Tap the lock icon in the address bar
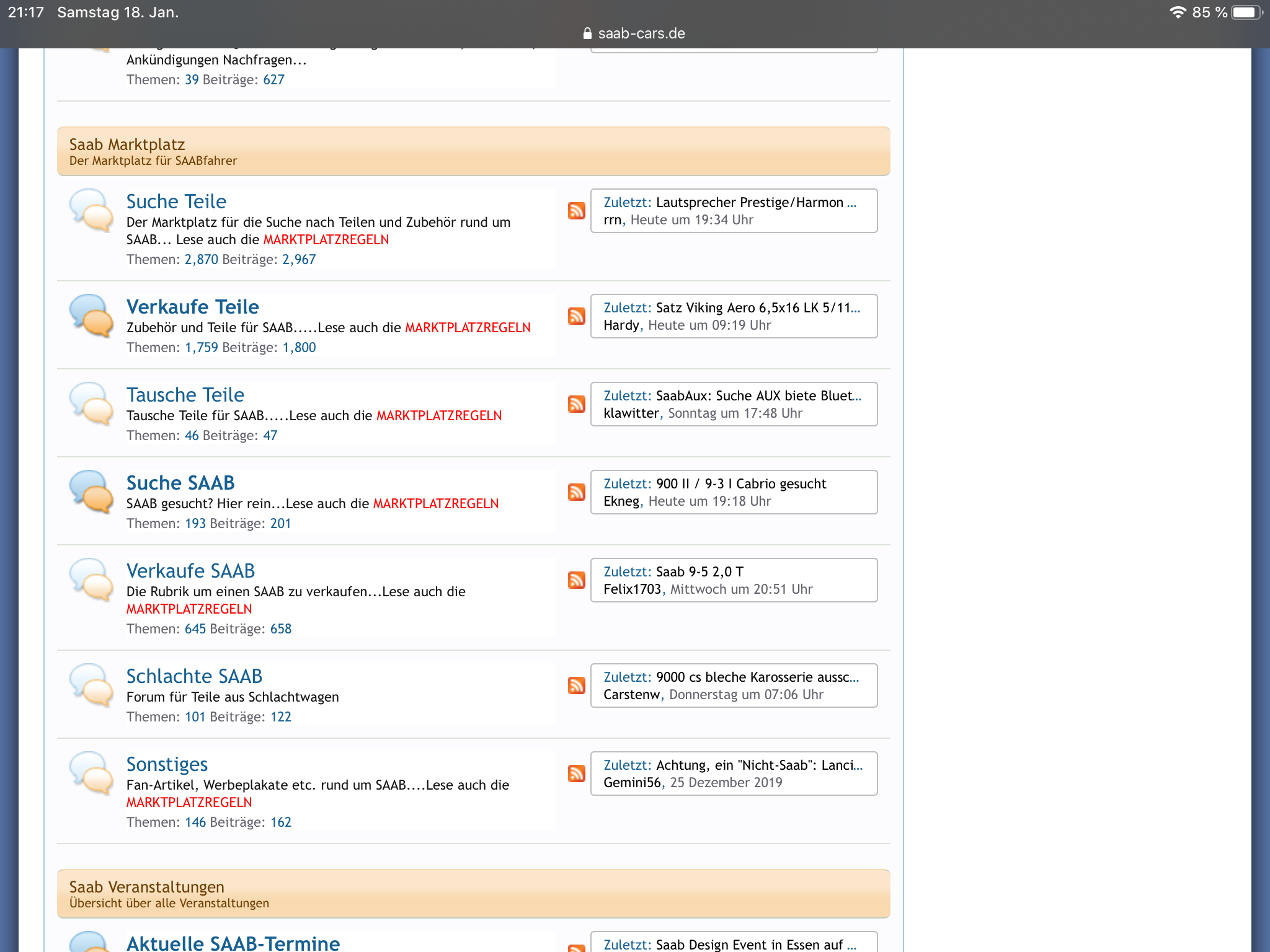1270x952 pixels. pyautogui.click(x=587, y=33)
